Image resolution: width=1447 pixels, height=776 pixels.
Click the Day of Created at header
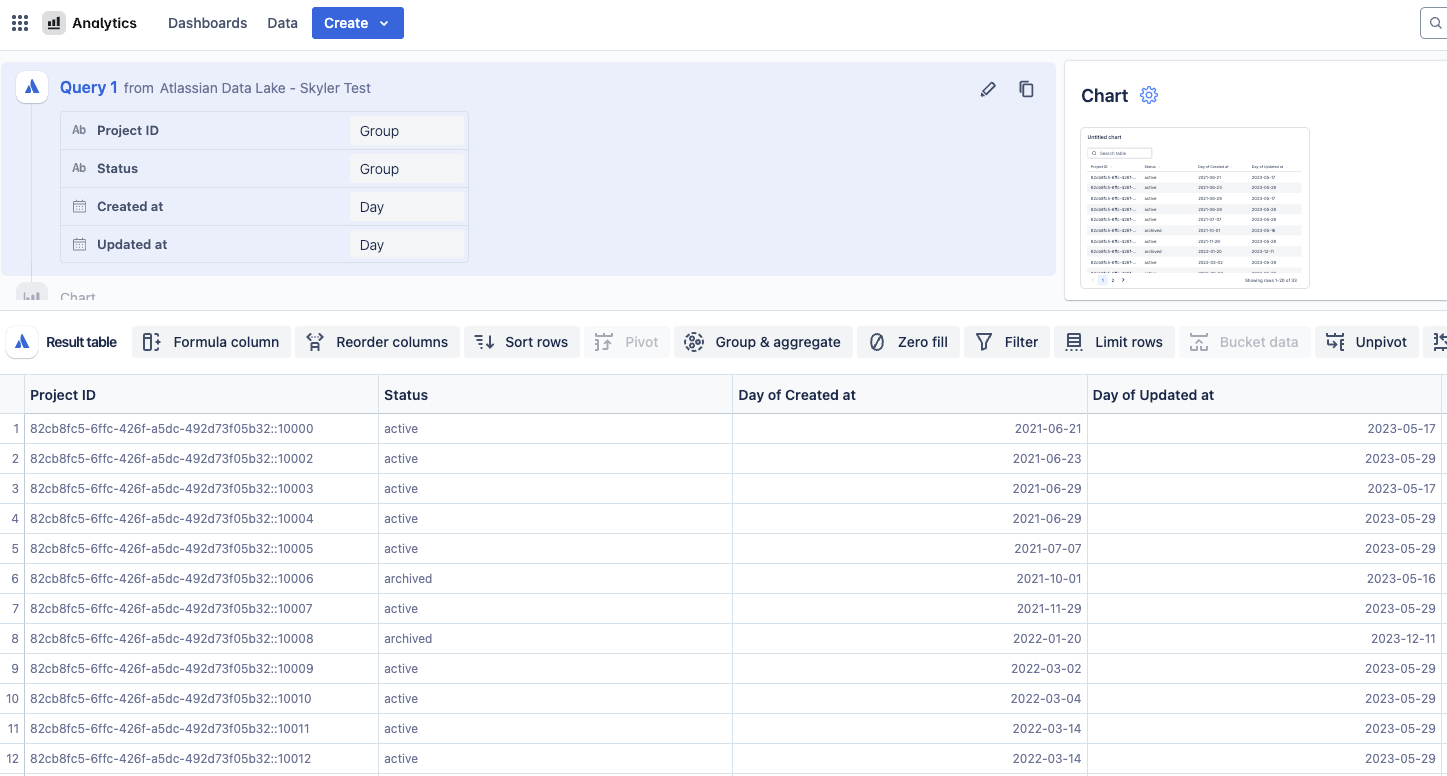[910, 395]
